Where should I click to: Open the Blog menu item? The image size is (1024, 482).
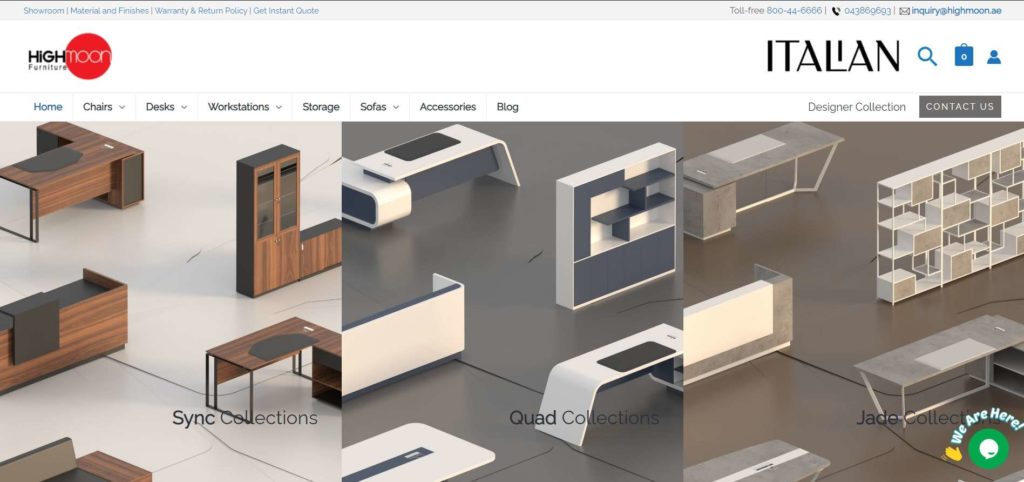pos(507,107)
